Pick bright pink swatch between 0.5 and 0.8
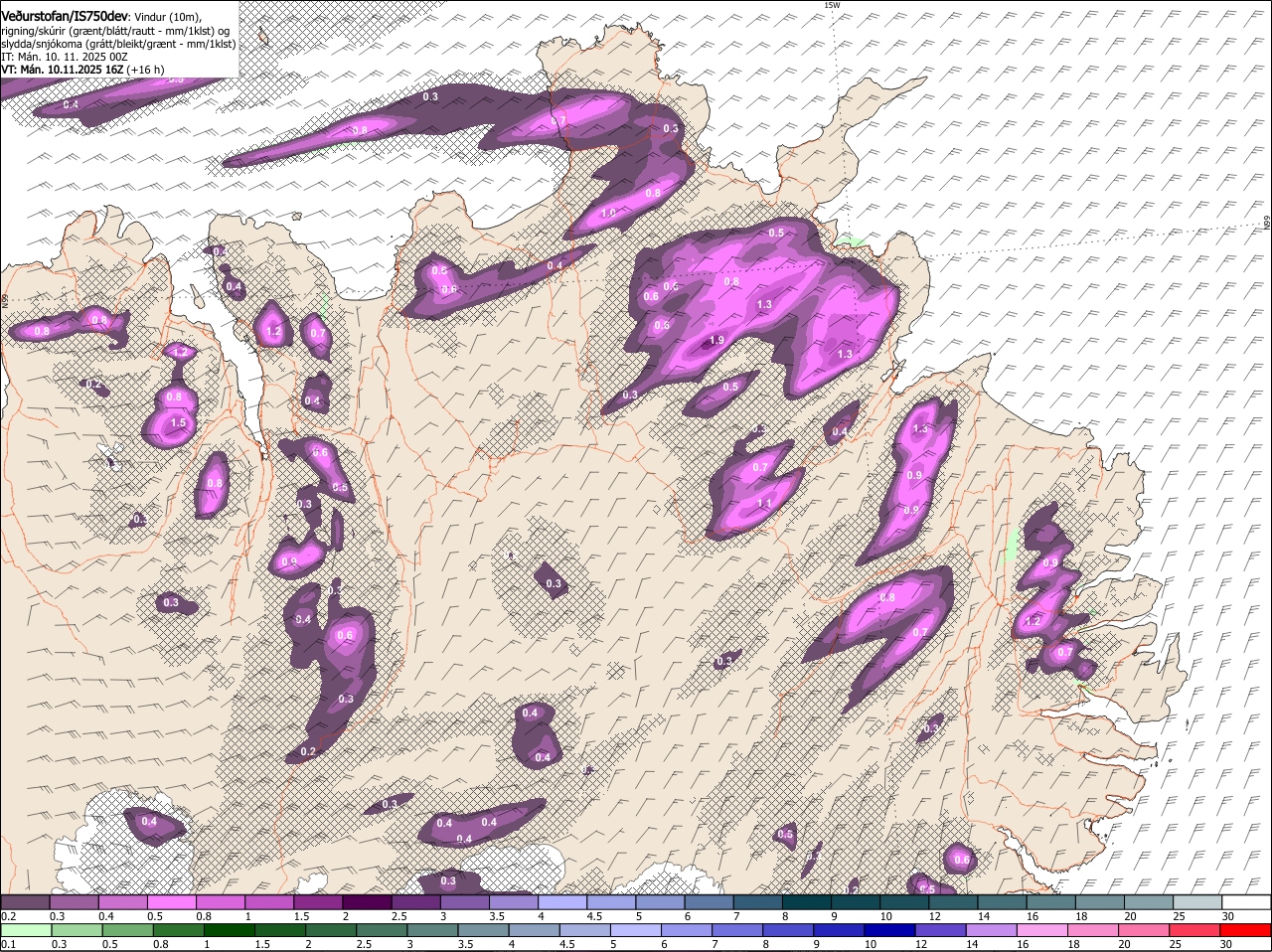The image size is (1272, 952). click(x=171, y=901)
